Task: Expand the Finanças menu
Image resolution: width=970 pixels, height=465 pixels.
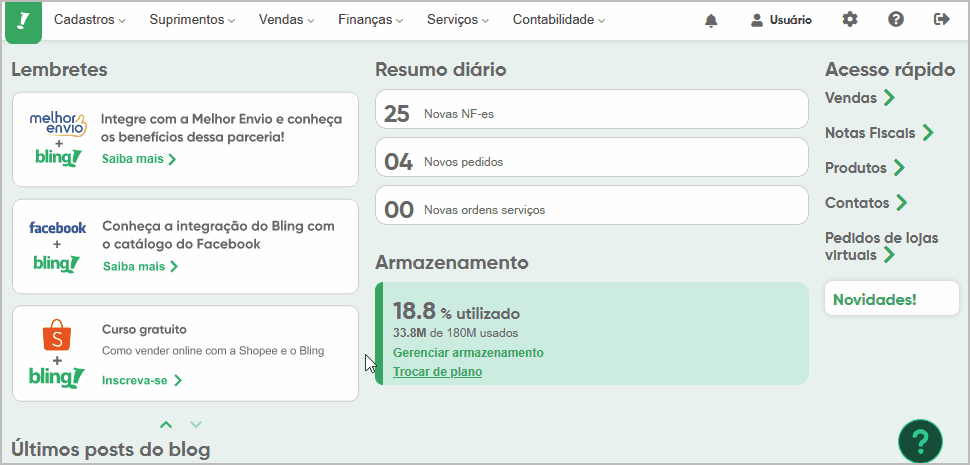Action: (371, 20)
